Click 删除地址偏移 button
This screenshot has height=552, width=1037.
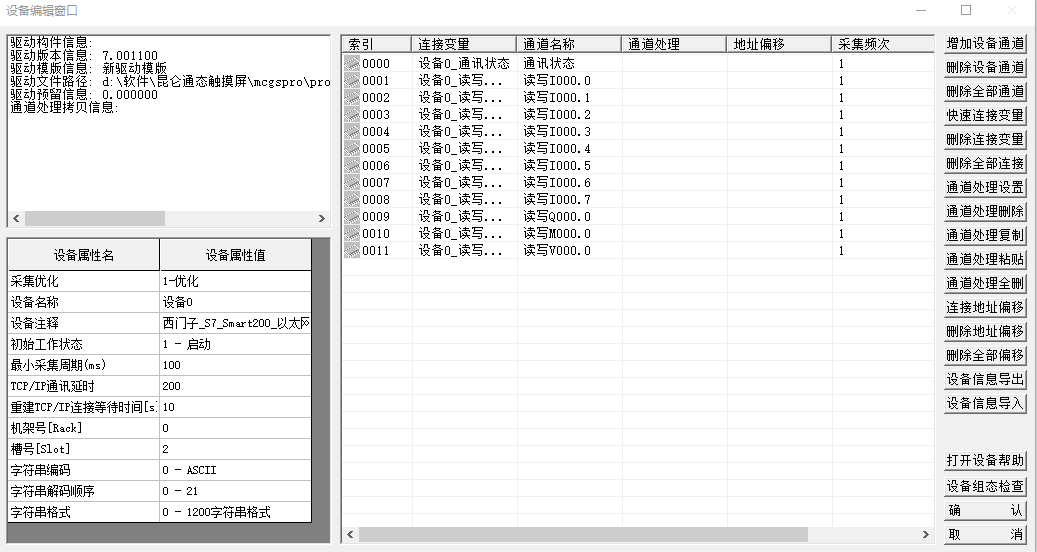tap(985, 331)
